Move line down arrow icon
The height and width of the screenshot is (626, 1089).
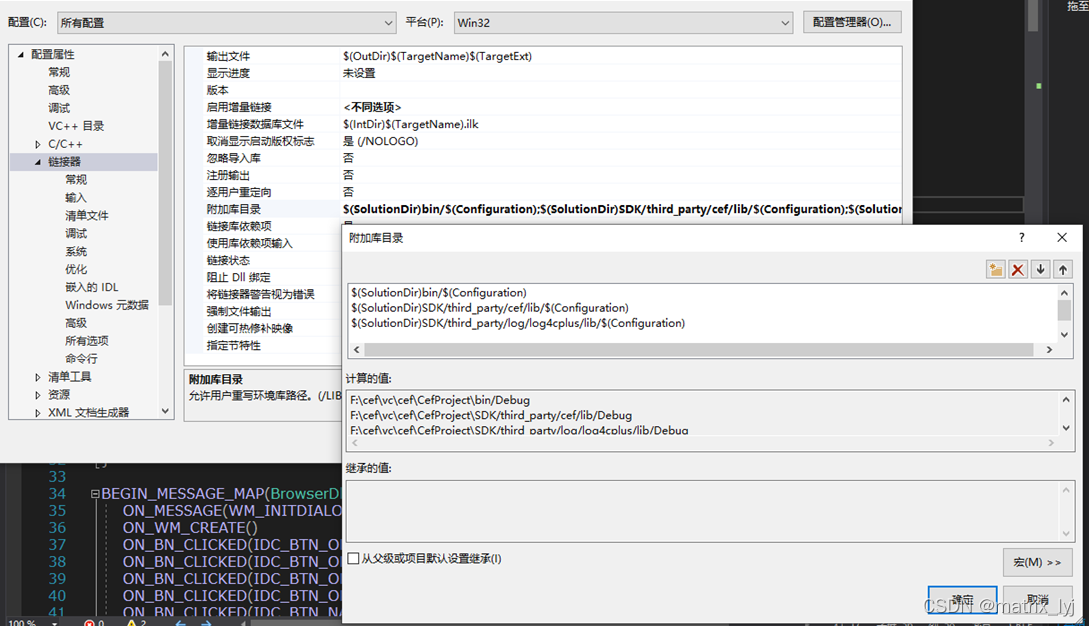click(x=1040, y=270)
